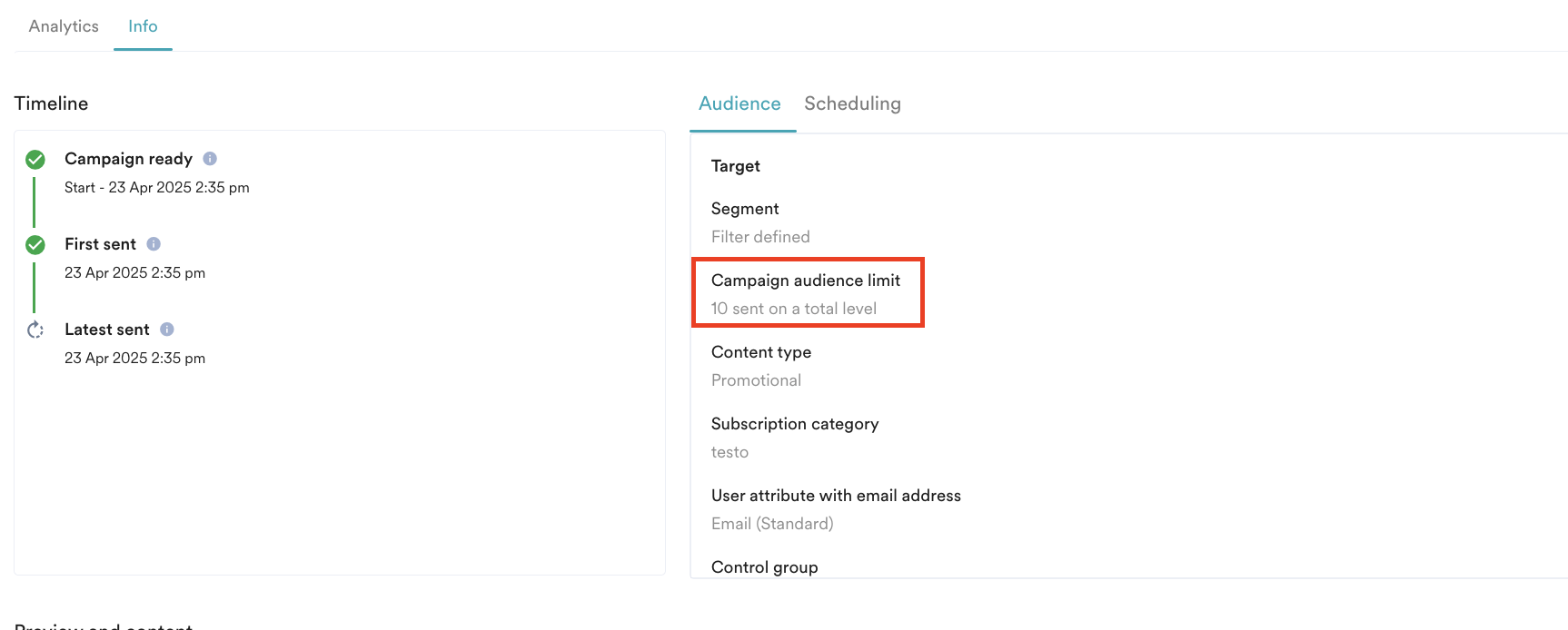Click the "10 sent on a total level" value
The image size is (1568, 630).
pyautogui.click(x=794, y=309)
